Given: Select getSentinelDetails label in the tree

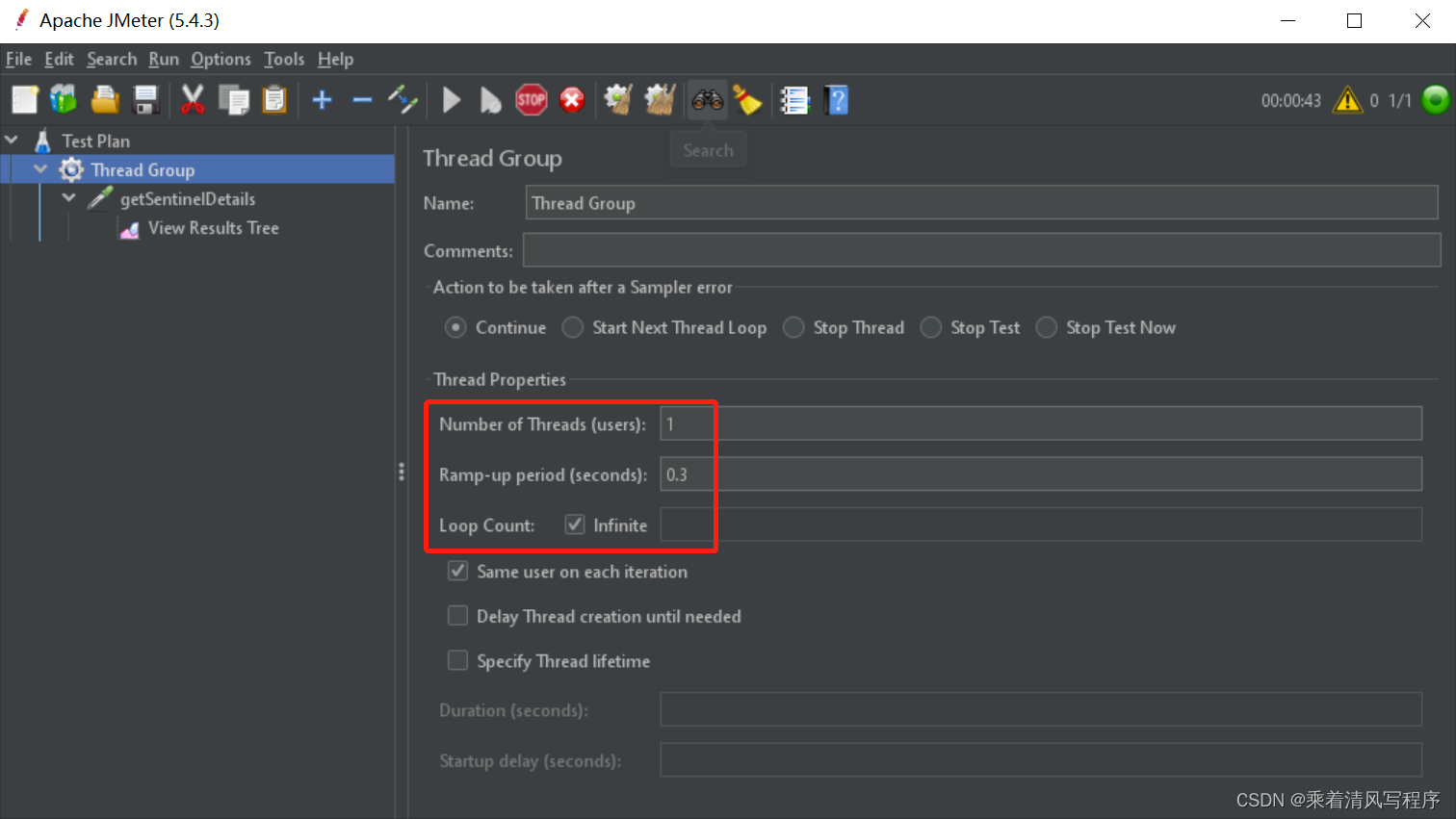Looking at the screenshot, I should coord(188,199).
